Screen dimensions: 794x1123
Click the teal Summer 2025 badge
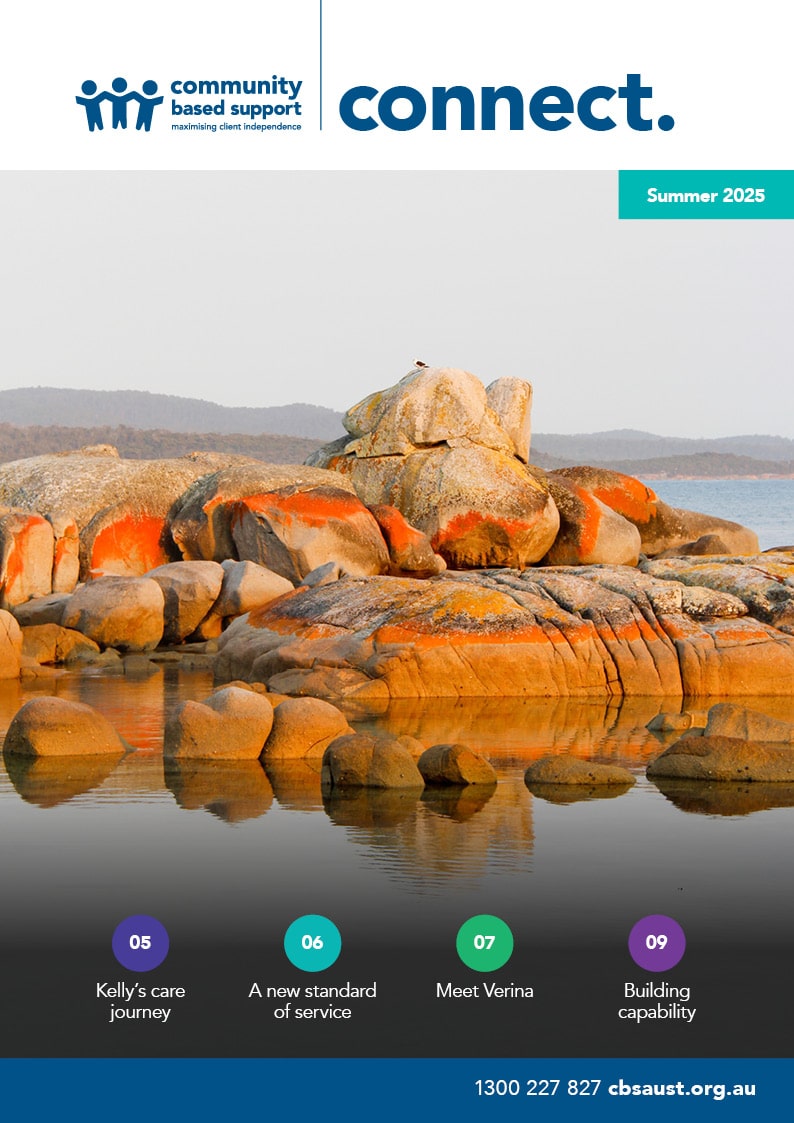pos(705,195)
